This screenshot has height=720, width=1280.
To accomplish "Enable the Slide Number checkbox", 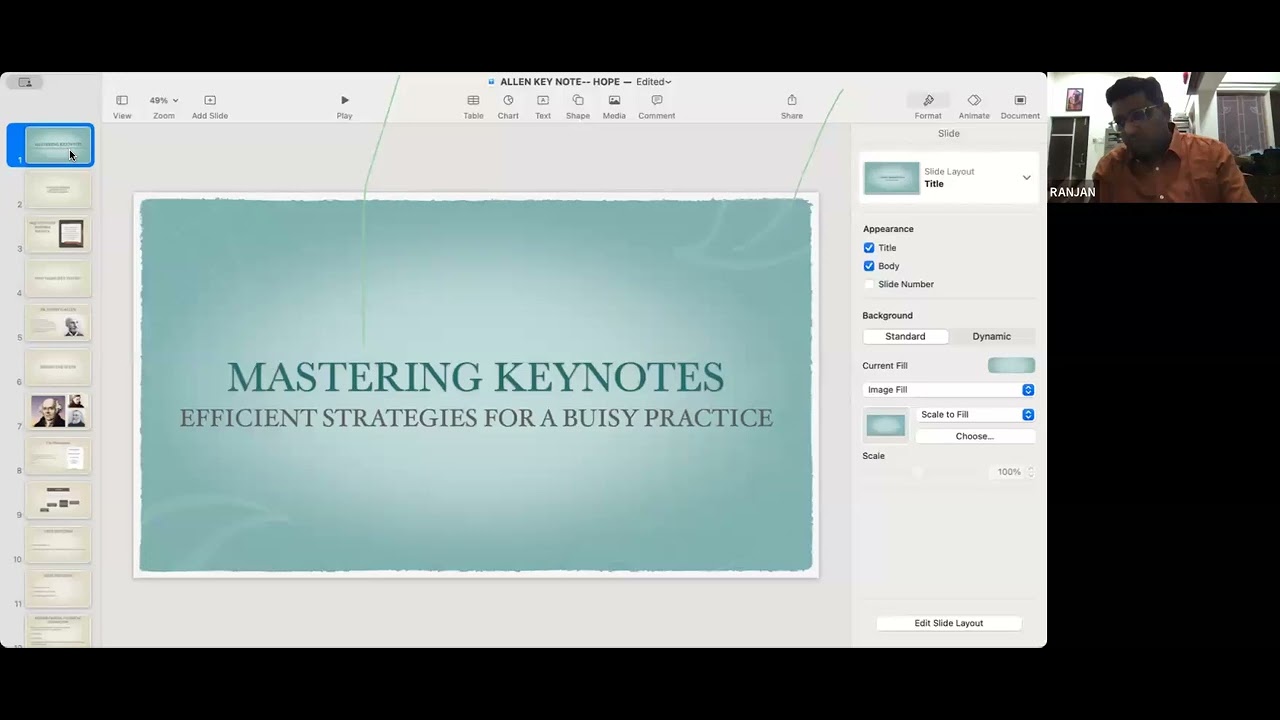I will [x=869, y=284].
